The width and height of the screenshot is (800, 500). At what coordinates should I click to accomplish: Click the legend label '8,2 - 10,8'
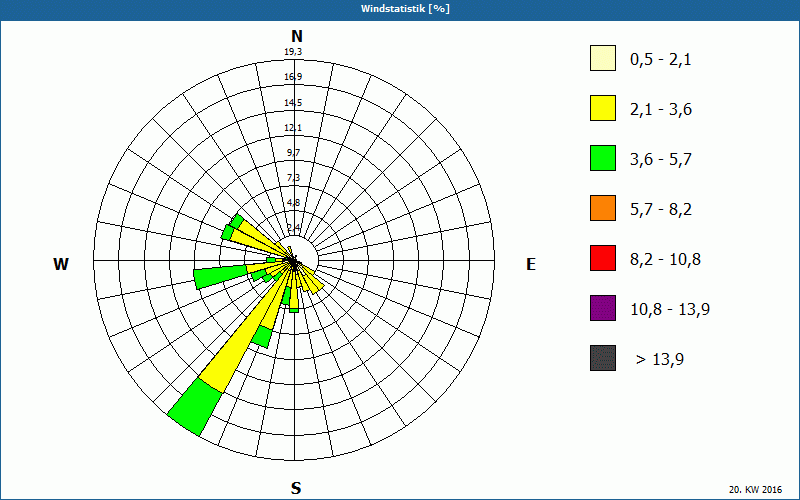pos(665,260)
